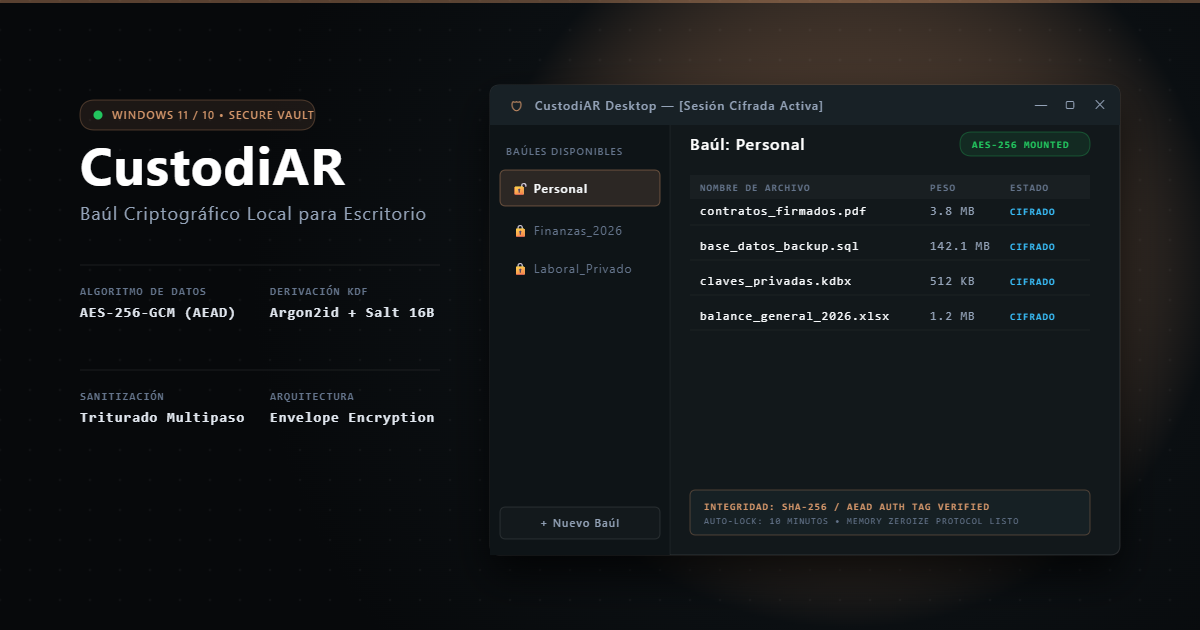The width and height of the screenshot is (1200, 630).
Task: Click the CustodiAR main title
Action: [213, 167]
